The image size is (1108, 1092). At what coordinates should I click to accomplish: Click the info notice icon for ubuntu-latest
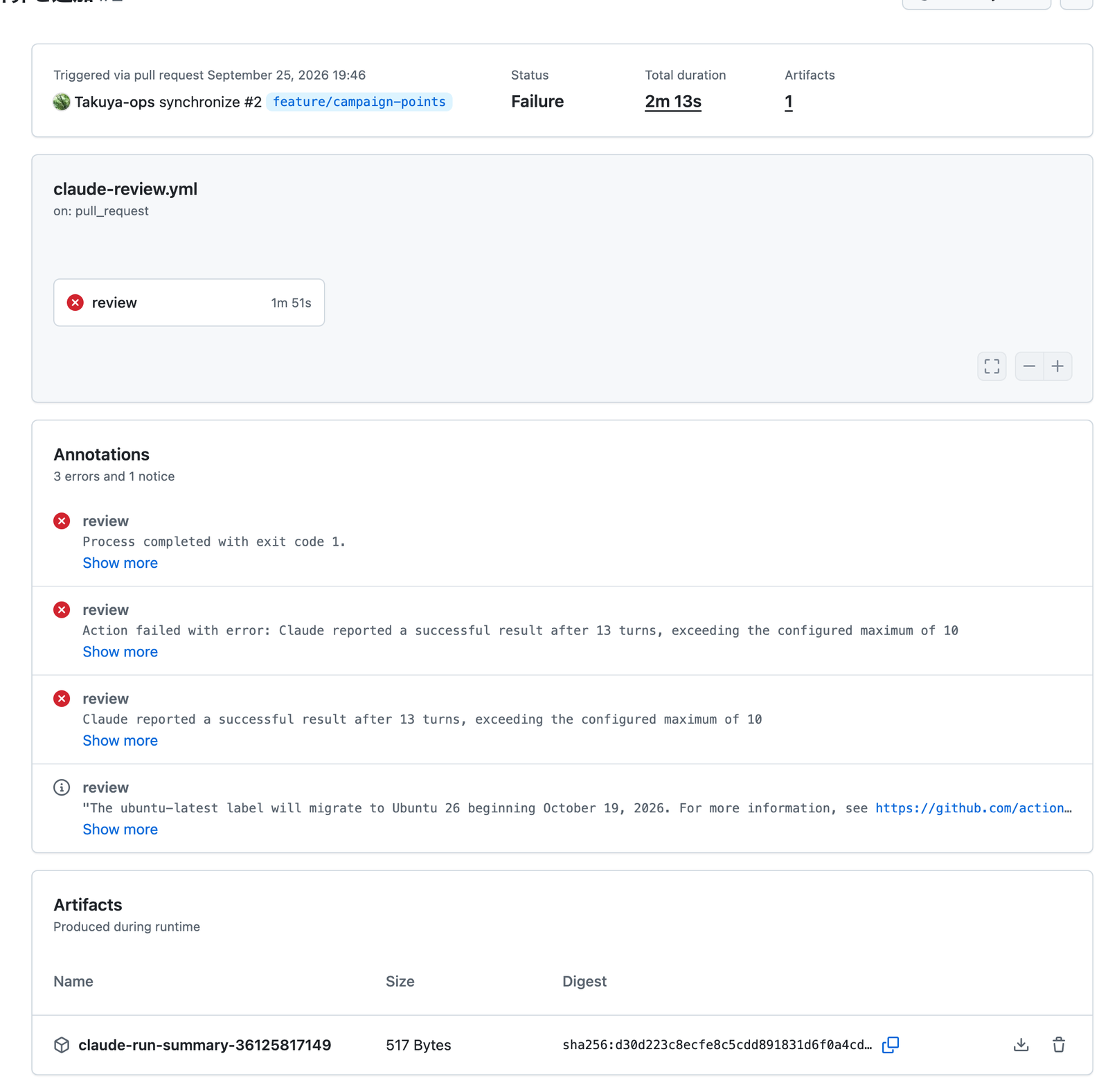[x=62, y=787]
